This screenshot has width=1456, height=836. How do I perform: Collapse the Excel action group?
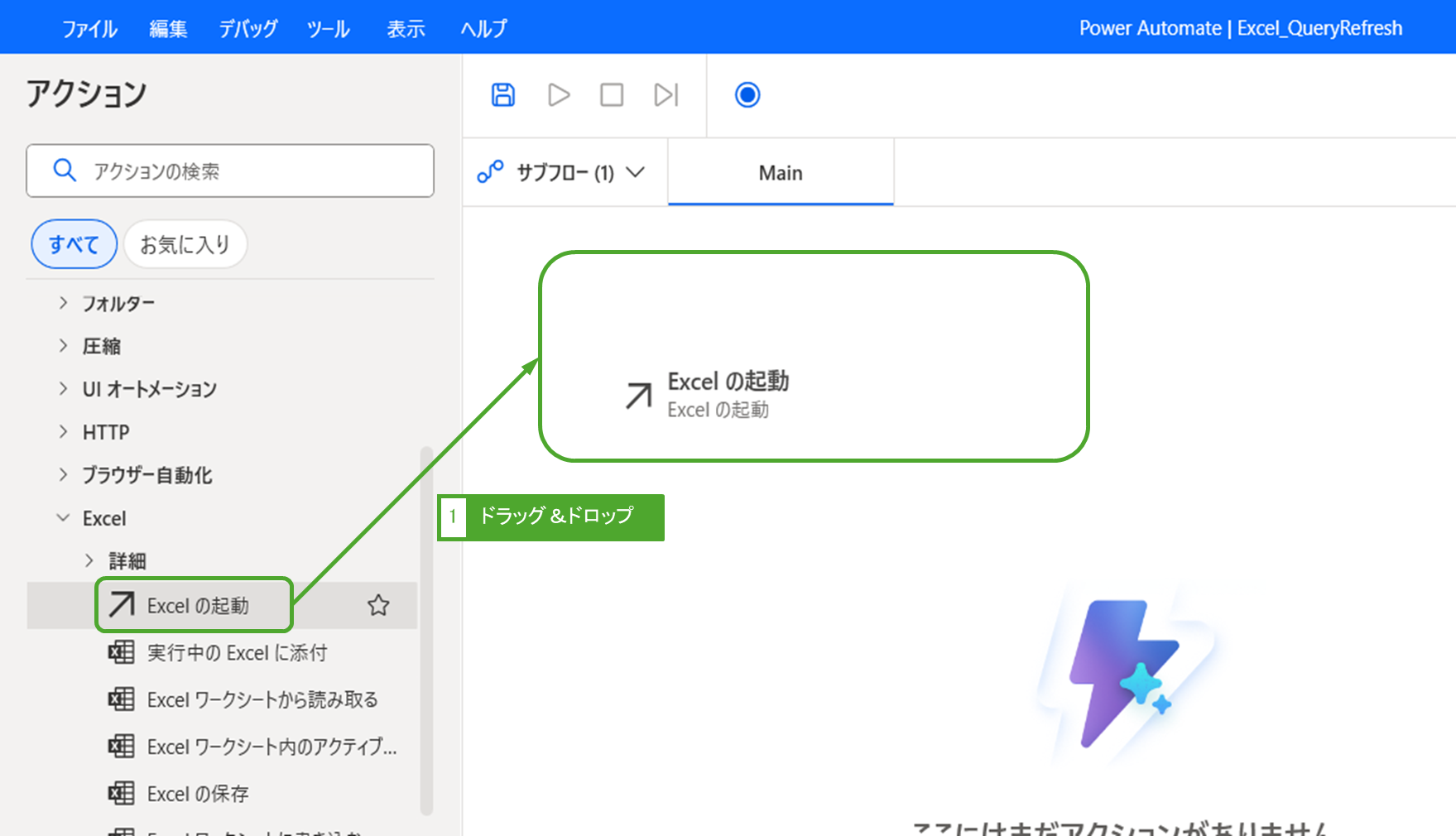[x=63, y=518]
